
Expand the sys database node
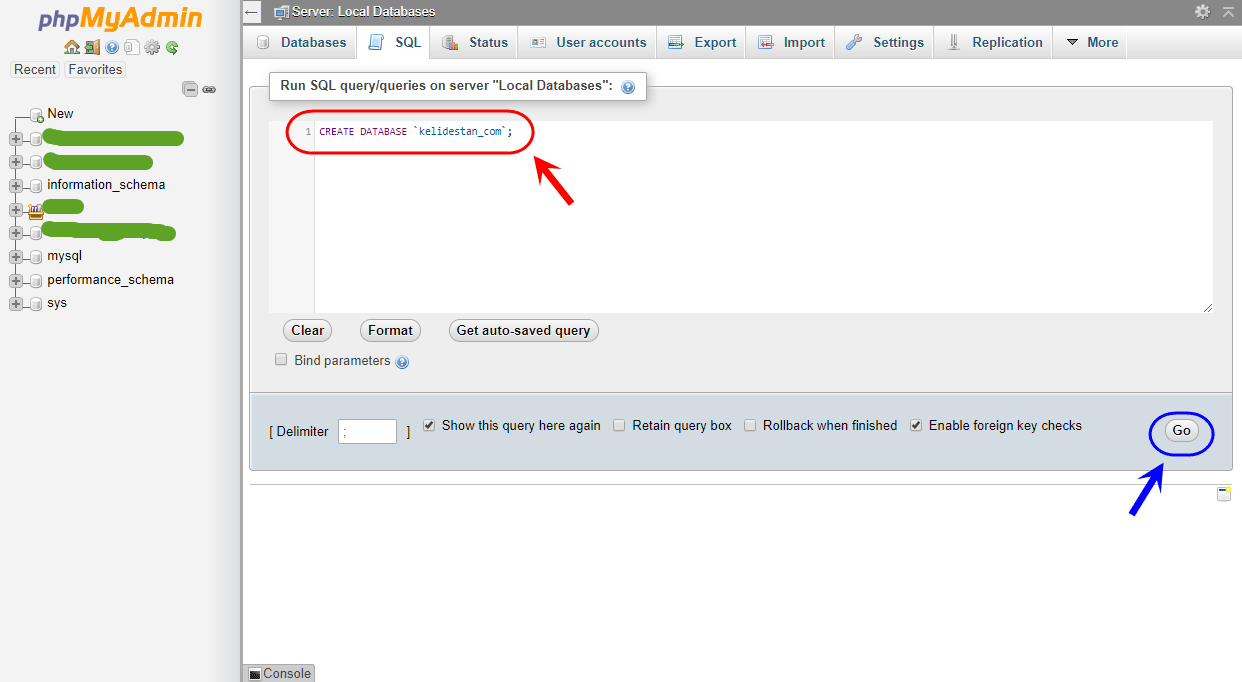coord(16,304)
